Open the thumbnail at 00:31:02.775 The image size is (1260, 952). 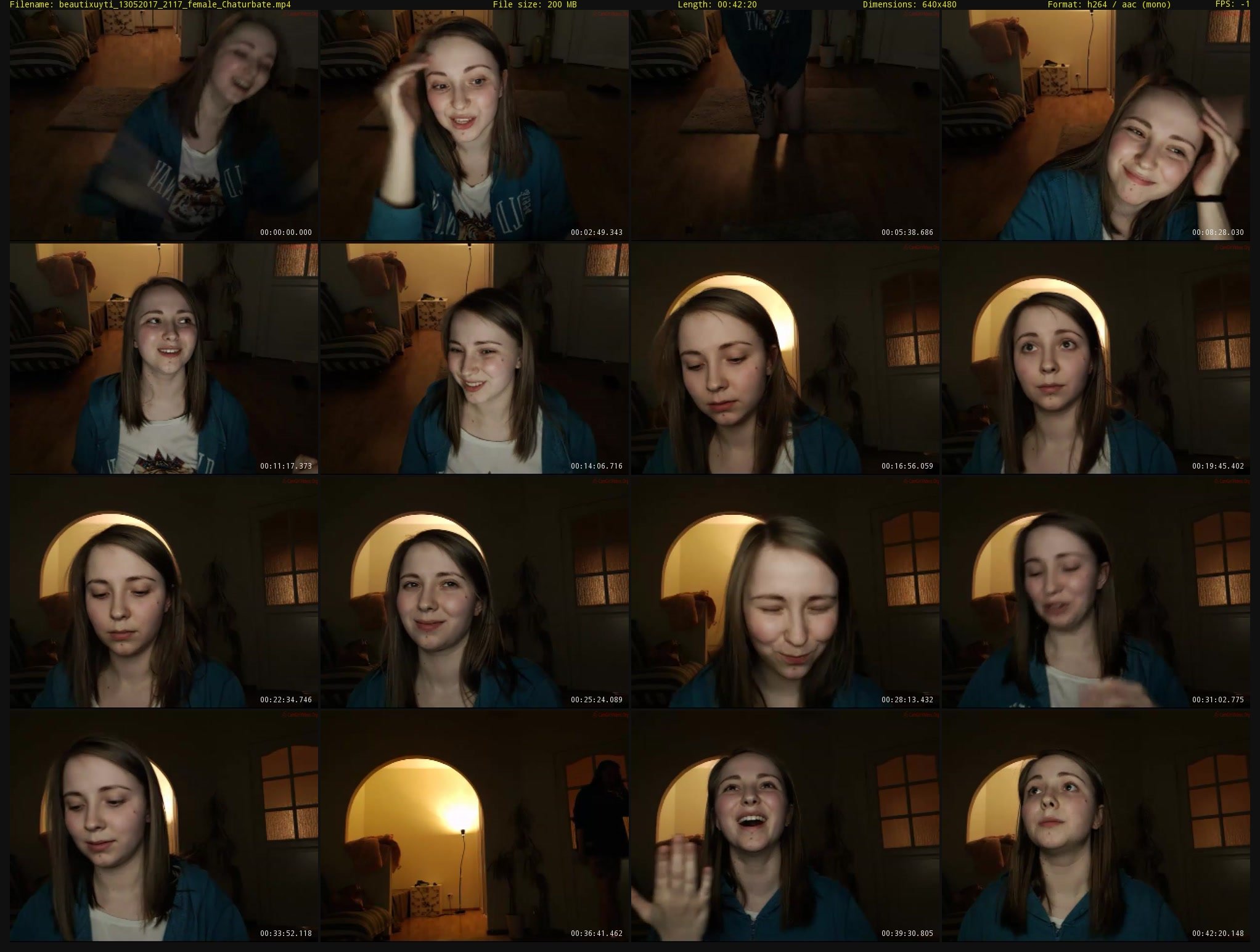[x=1096, y=592]
